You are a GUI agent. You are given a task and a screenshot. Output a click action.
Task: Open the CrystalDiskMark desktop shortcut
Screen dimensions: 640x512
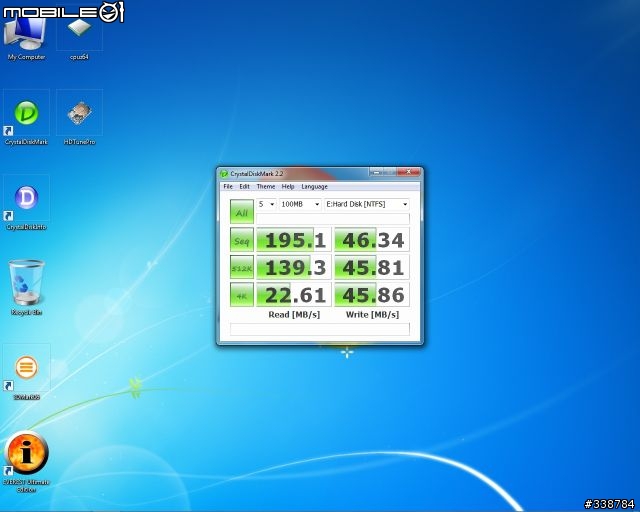pyautogui.click(x=26, y=118)
